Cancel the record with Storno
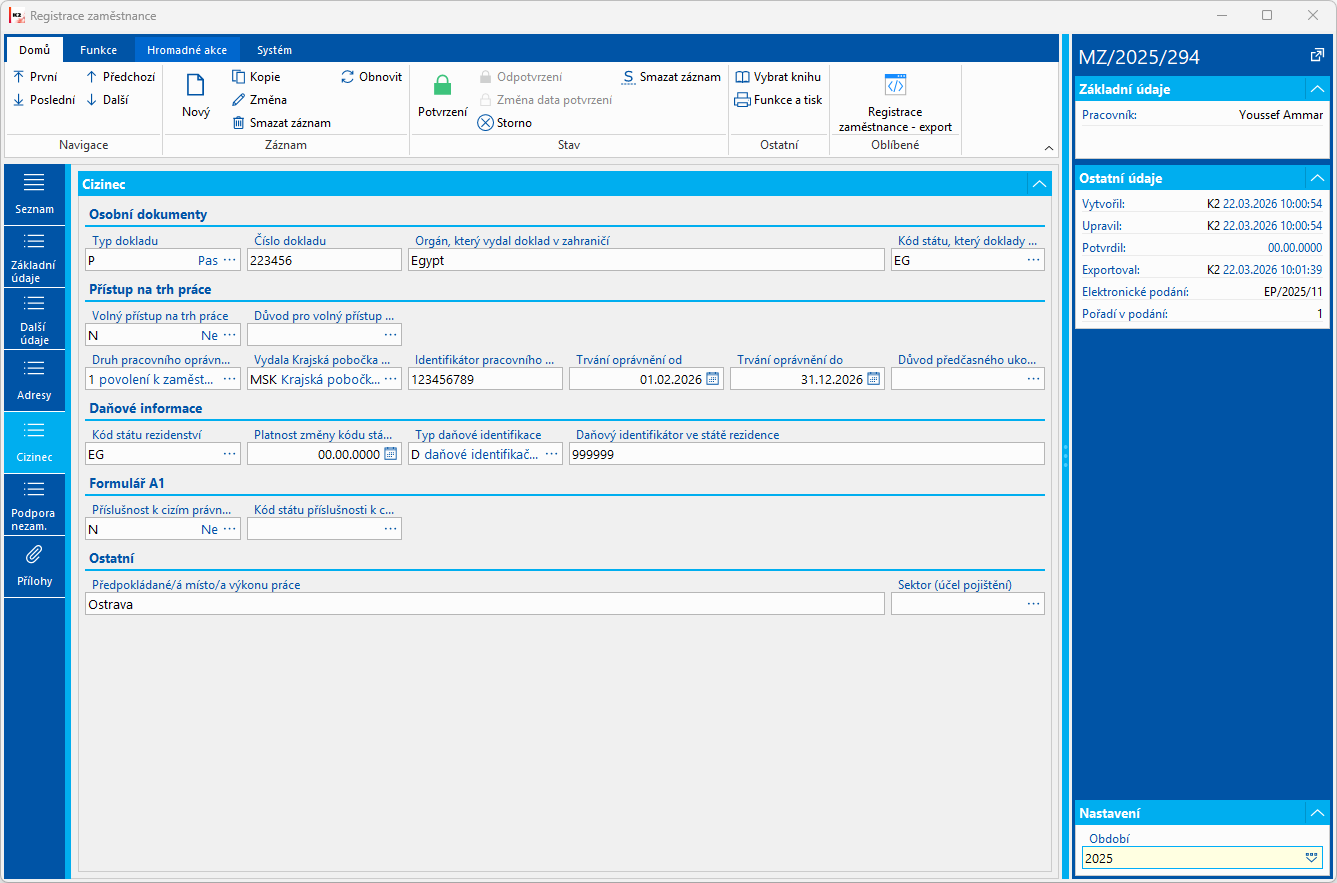This screenshot has height=883, width=1337. pyautogui.click(x=505, y=123)
